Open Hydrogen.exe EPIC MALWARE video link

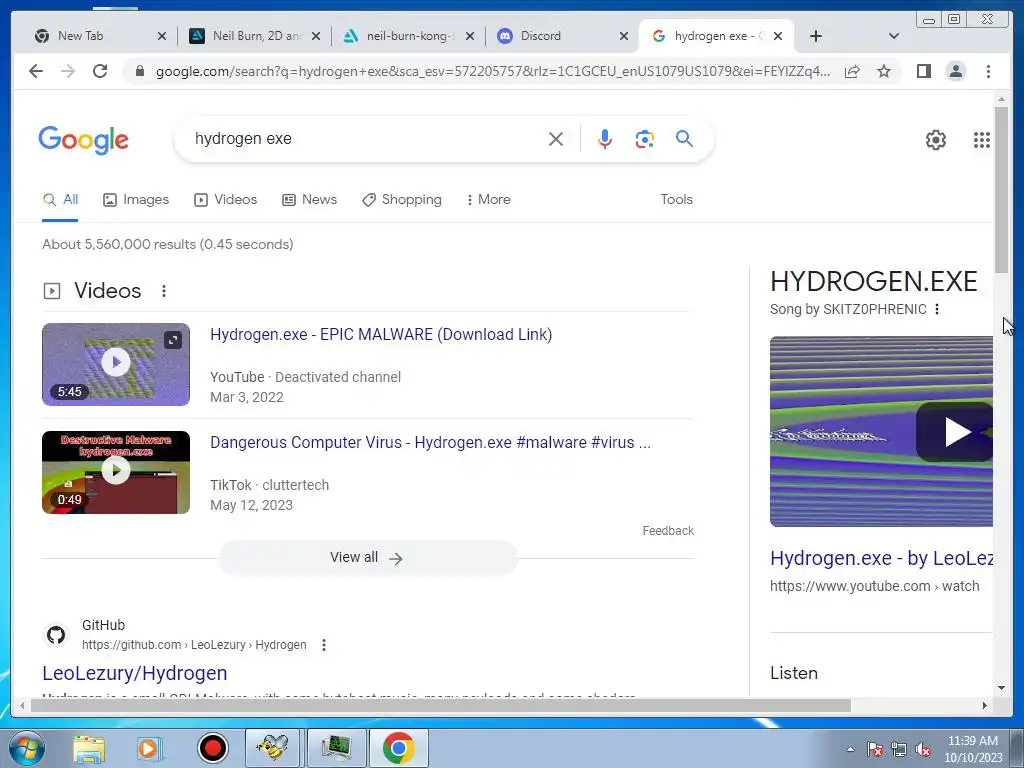(381, 334)
